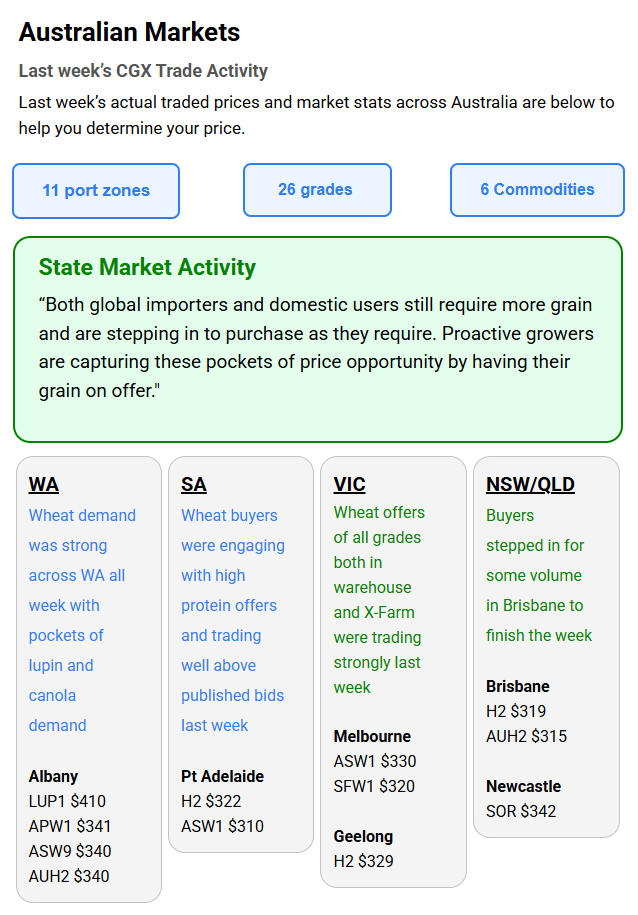The image size is (638, 915).
Task: Click the State Market Activity heading
Action: [147, 267]
